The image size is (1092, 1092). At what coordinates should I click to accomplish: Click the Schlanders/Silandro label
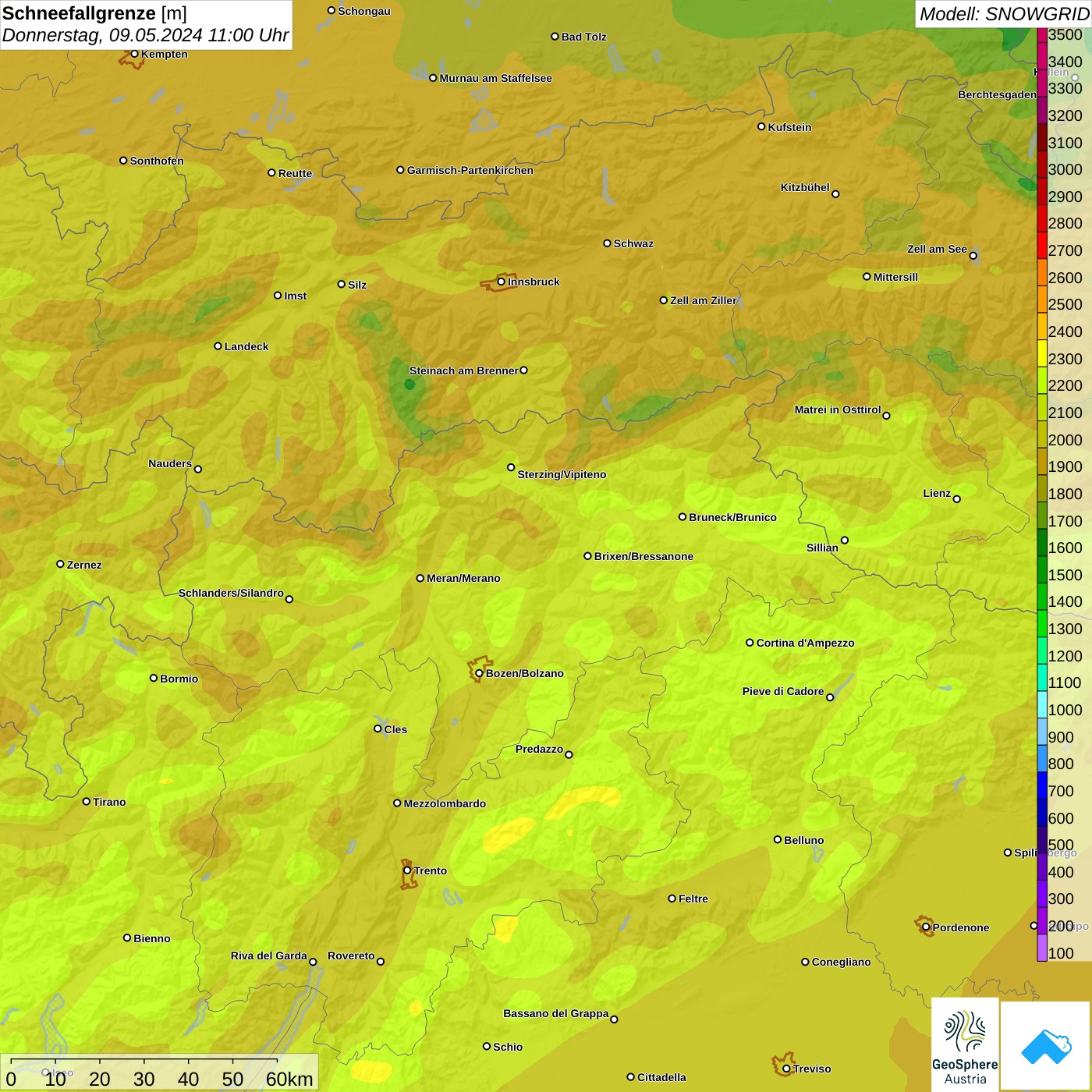click(231, 593)
